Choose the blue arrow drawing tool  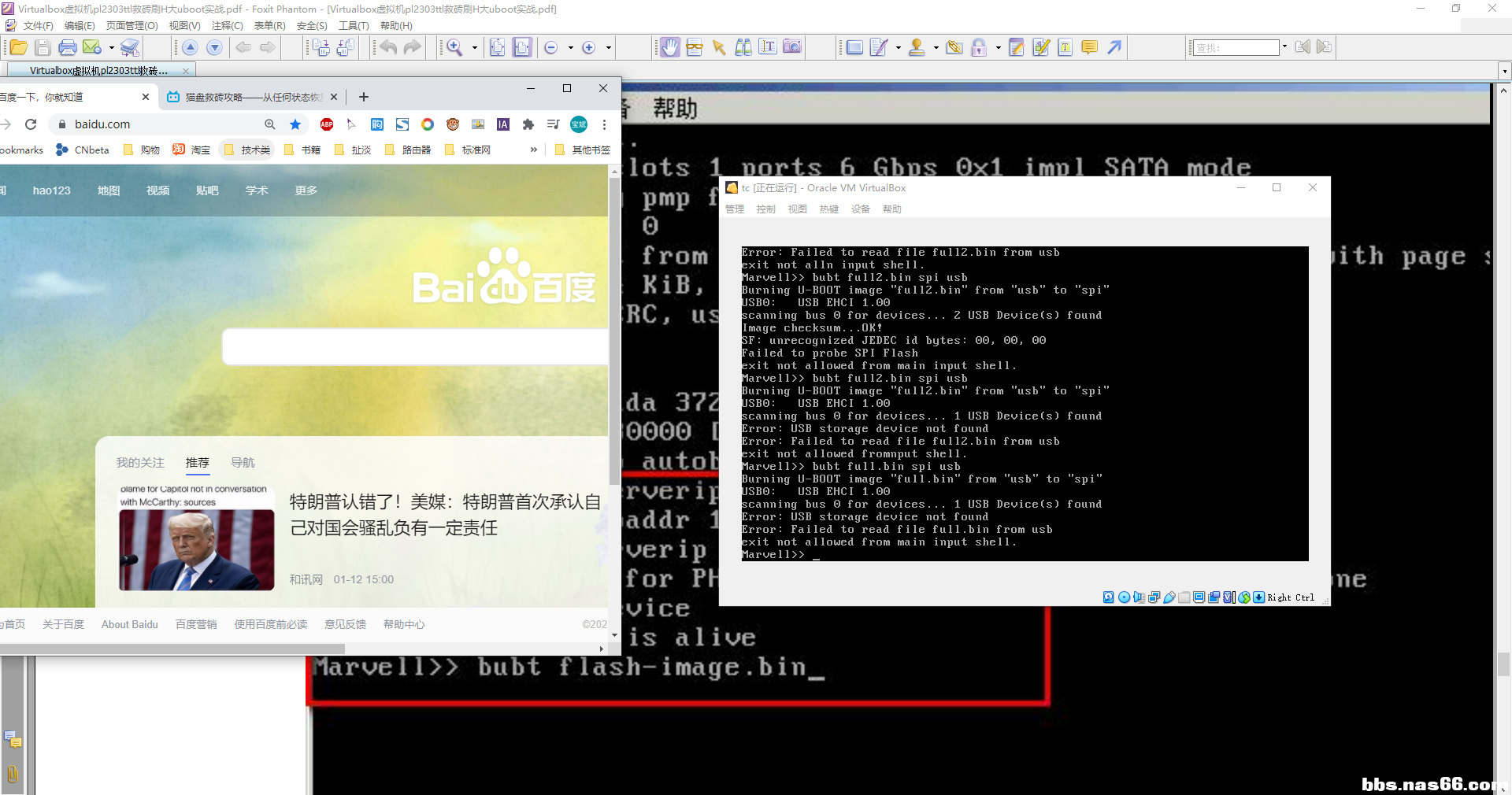pos(1114,47)
